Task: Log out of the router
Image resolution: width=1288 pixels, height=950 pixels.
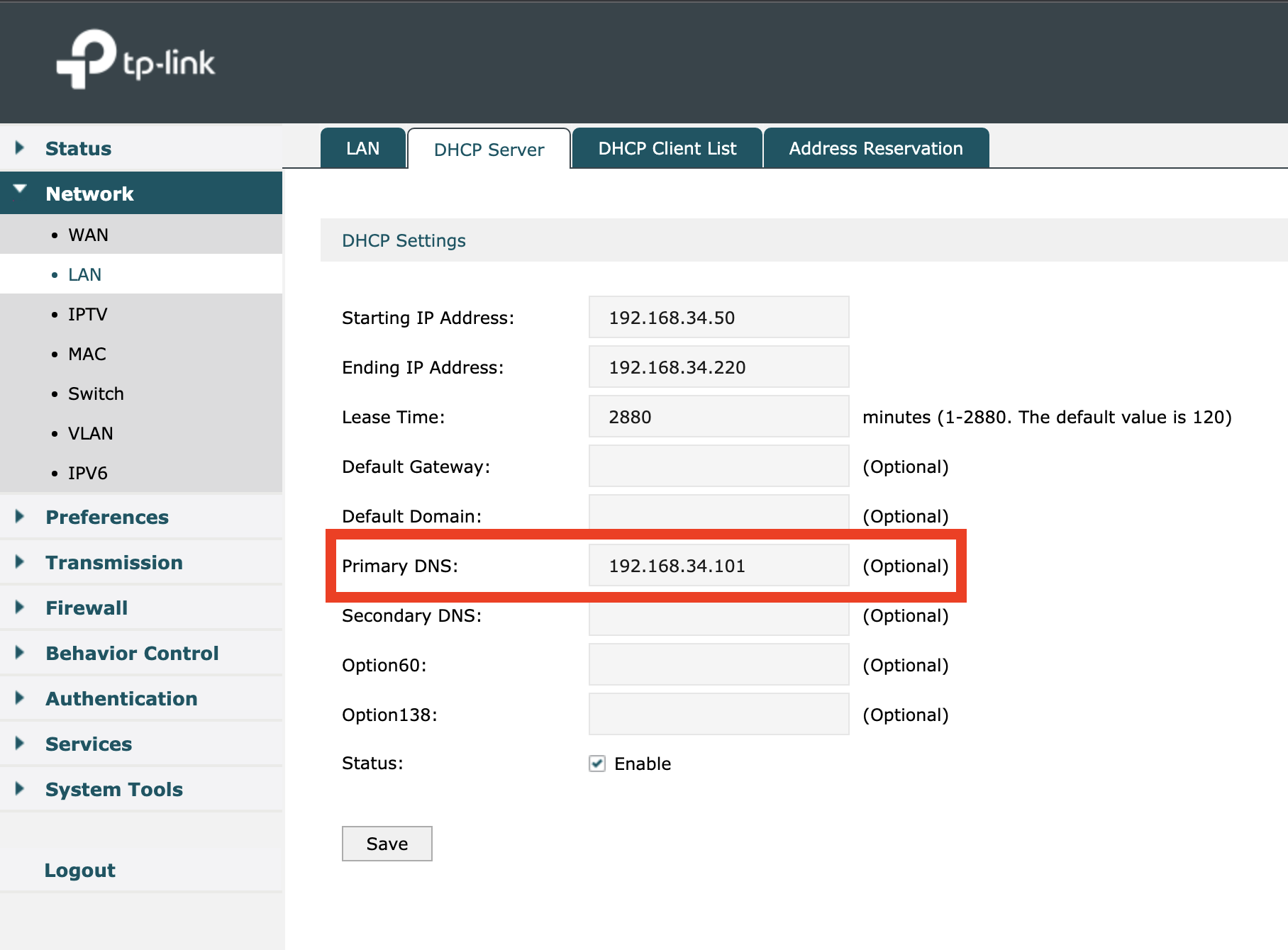Action: click(x=80, y=870)
